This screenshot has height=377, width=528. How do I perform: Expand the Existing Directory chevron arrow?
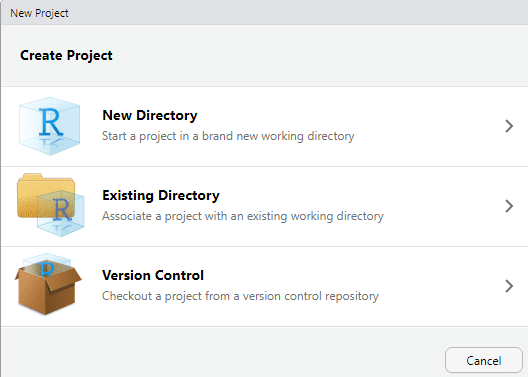click(509, 206)
